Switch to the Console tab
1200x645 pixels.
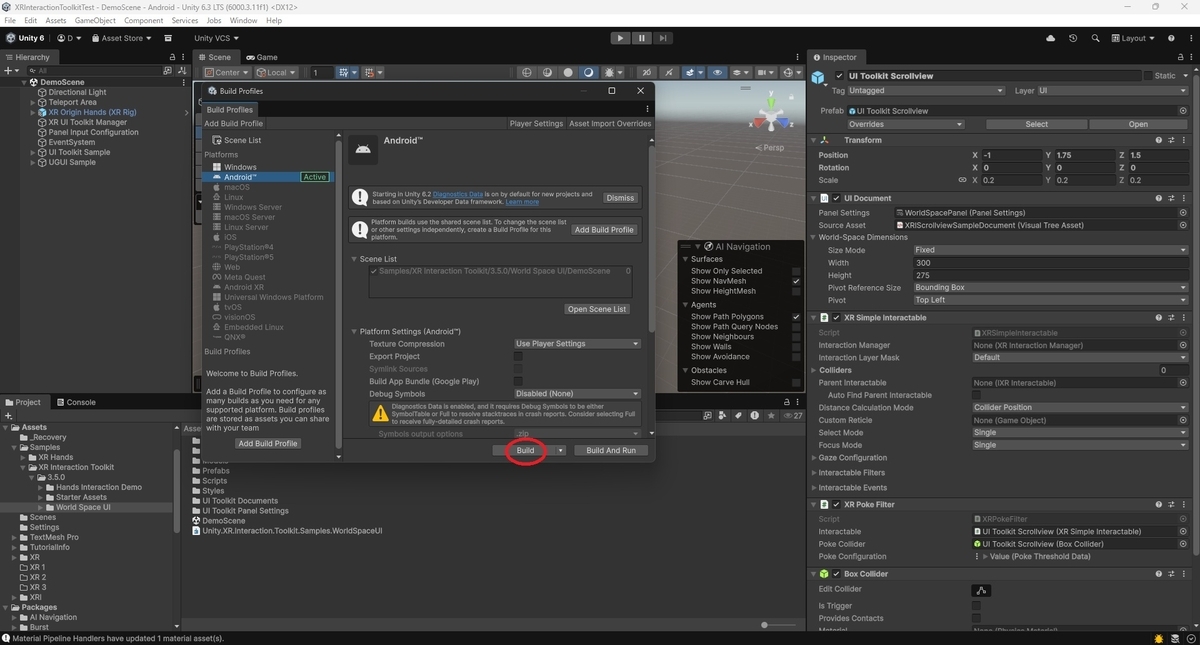[75, 402]
